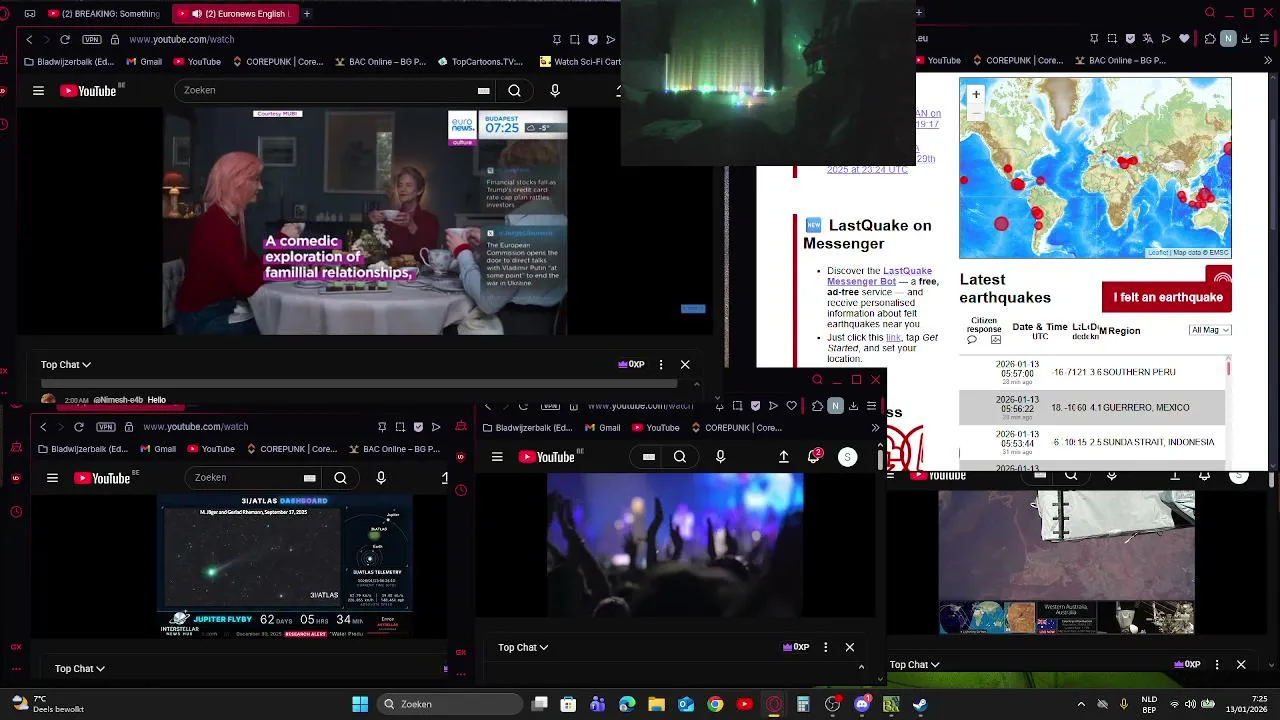Open downloads in earthquake browser window
1280x720 pixels.
pyautogui.click(x=1246, y=39)
